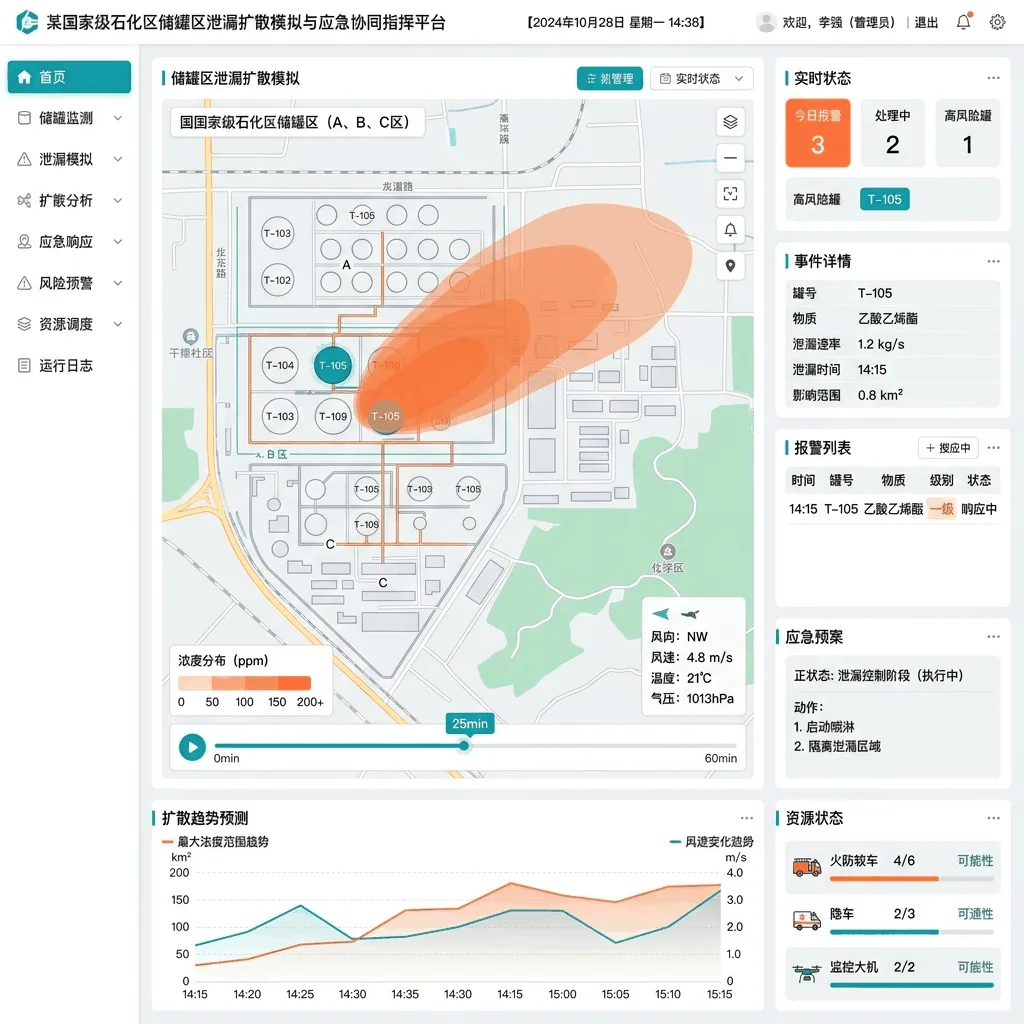Expand the 储罐监测 sidebar menu
The image size is (1024, 1024).
coord(69,118)
